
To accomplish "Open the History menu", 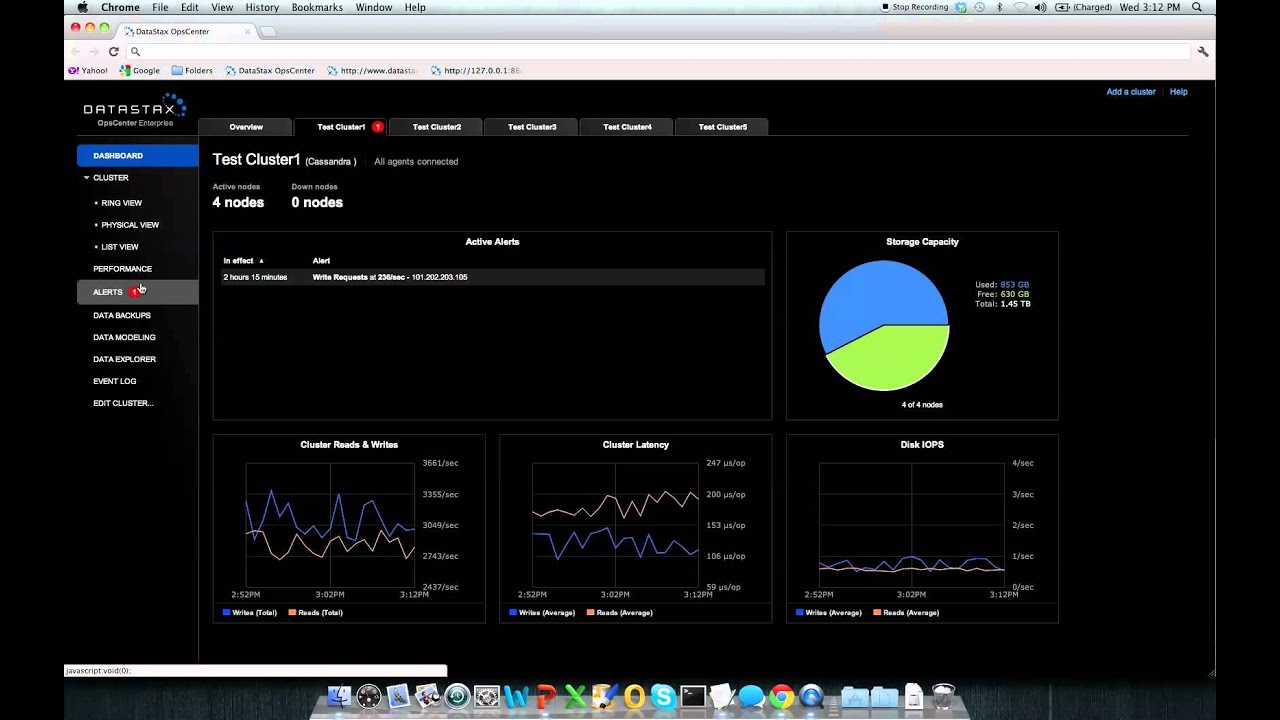I will click(262, 7).
